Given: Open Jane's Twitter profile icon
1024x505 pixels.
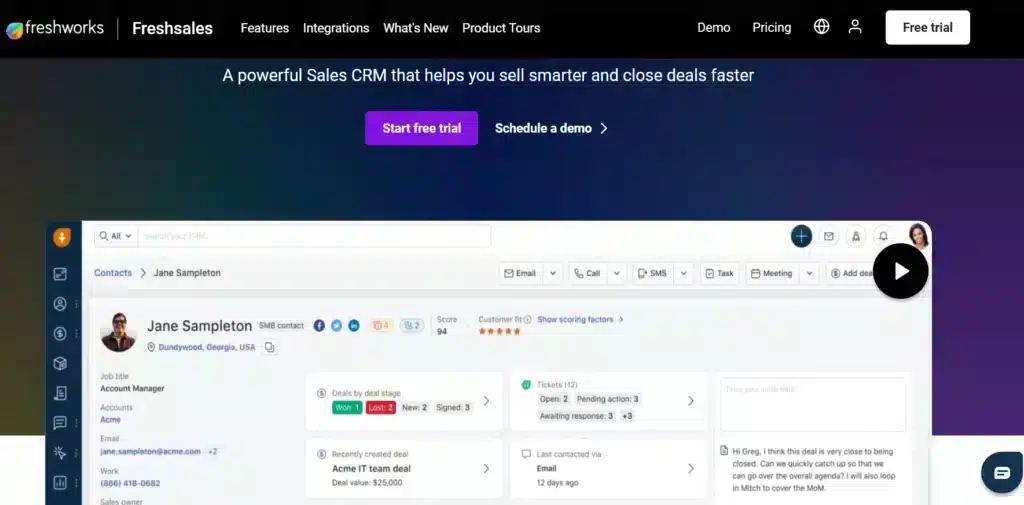Looking at the screenshot, I should (x=336, y=325).
